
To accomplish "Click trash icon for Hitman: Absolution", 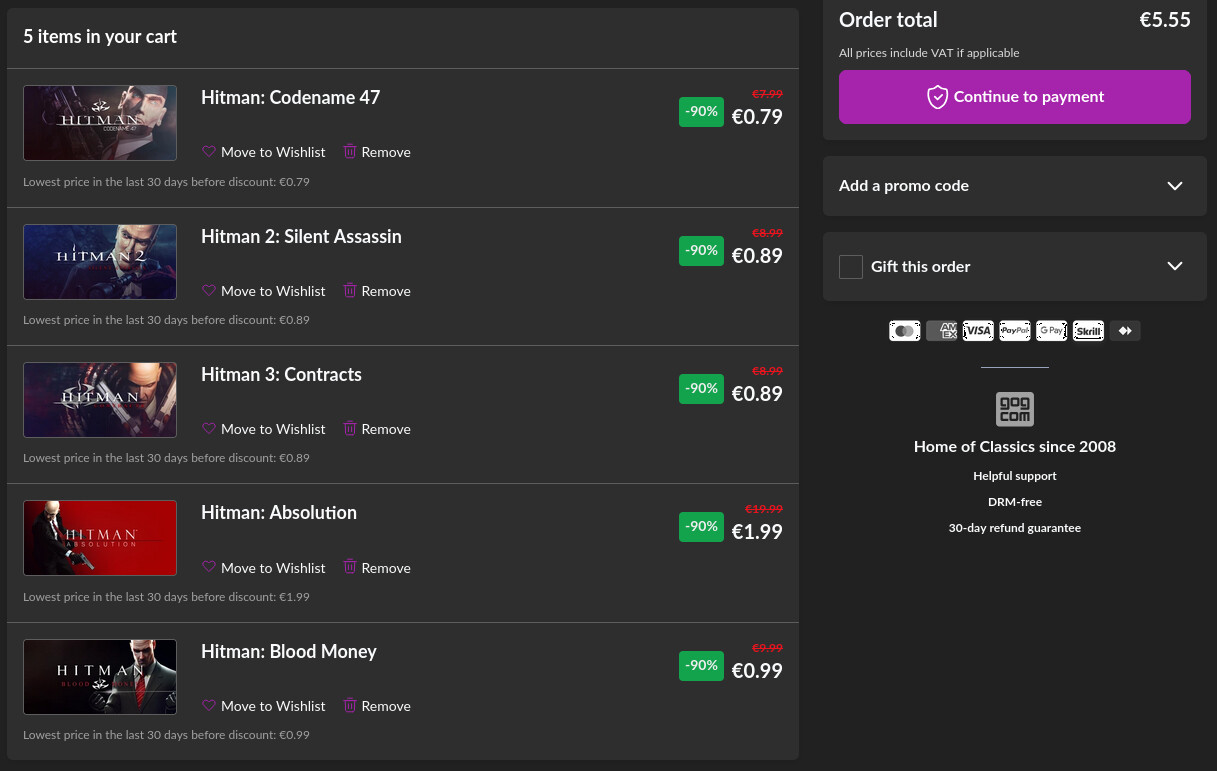I will [350, 567].
